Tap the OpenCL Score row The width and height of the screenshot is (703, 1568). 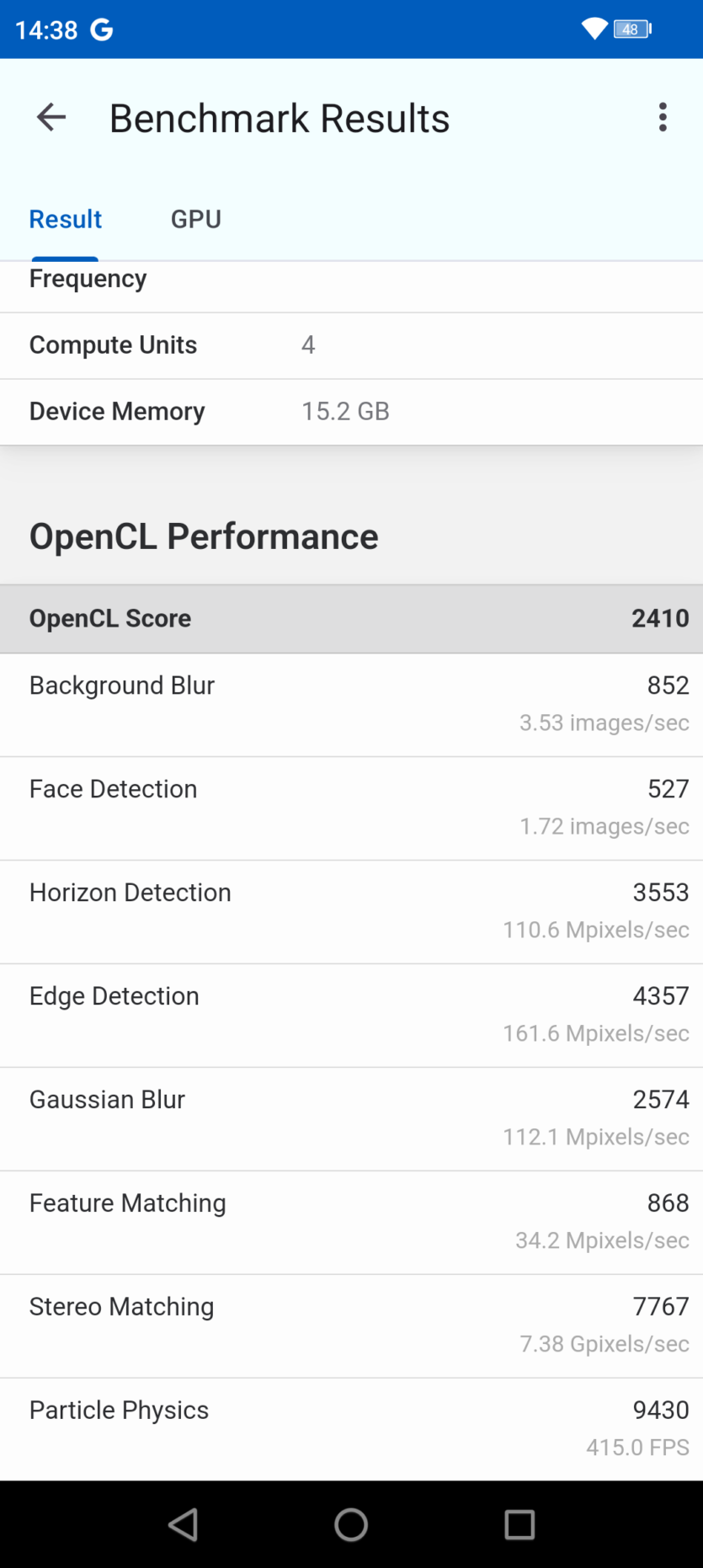point(351,619)
